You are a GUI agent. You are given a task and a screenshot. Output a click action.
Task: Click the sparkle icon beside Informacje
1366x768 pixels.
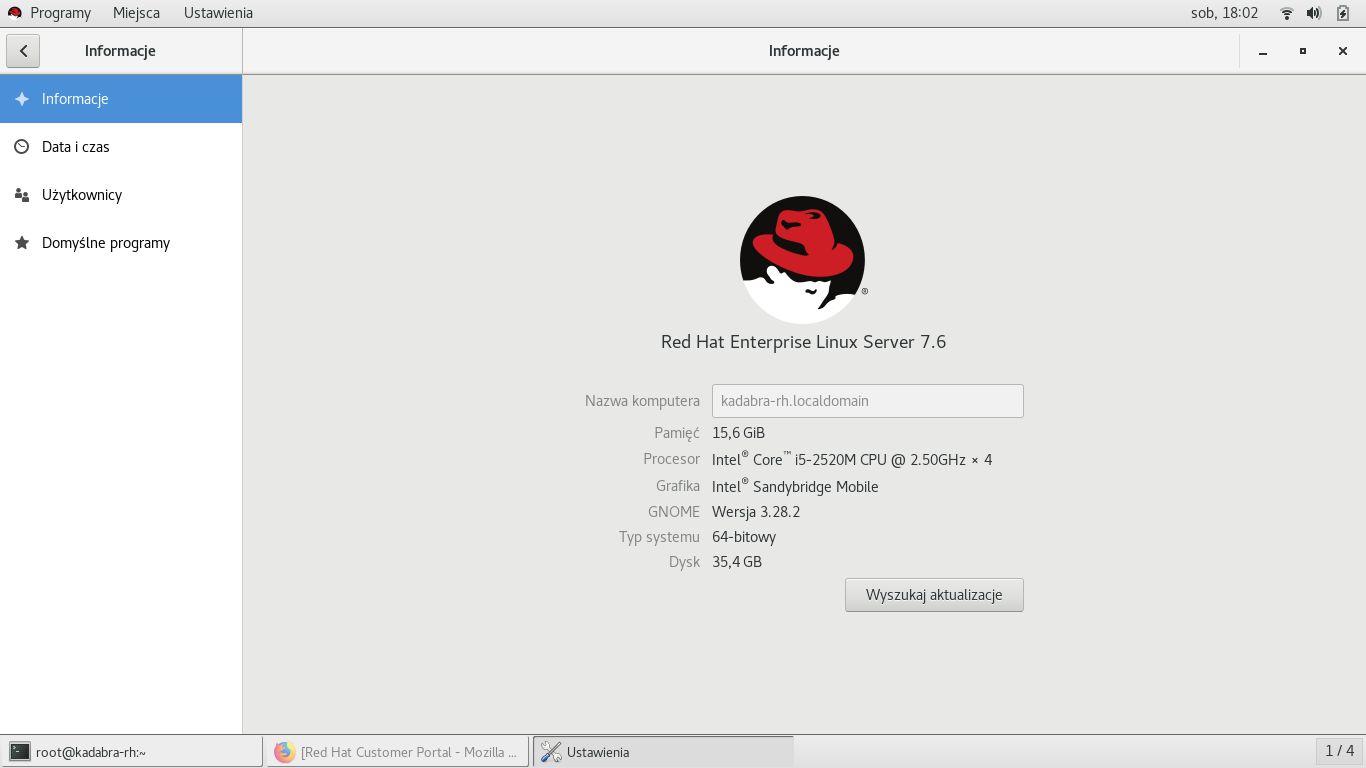click(22, 99)
